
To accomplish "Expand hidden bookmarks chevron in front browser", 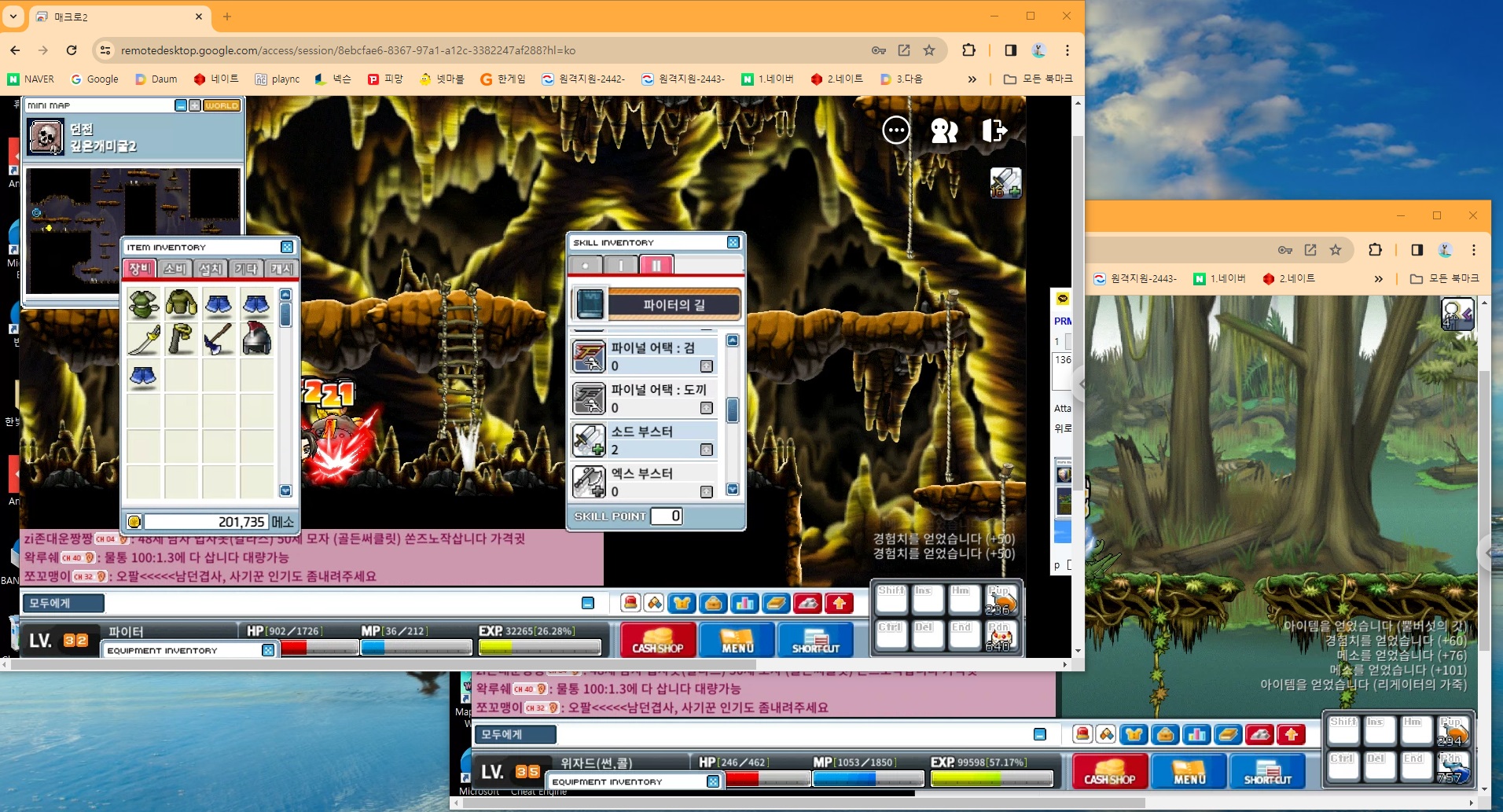I will tap(972, 79).
